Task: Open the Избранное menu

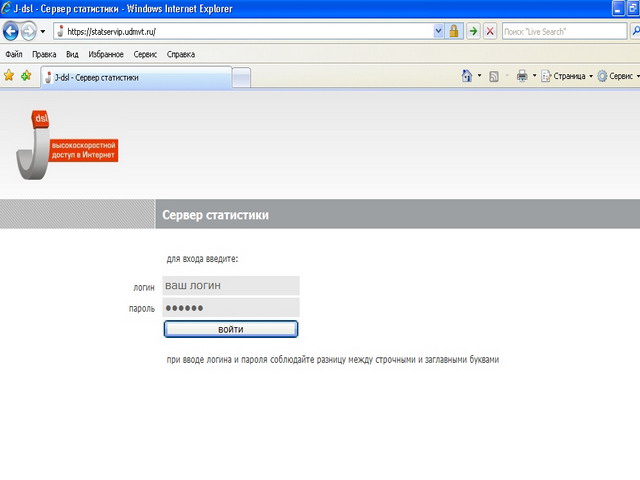Action: coord(106,54)
